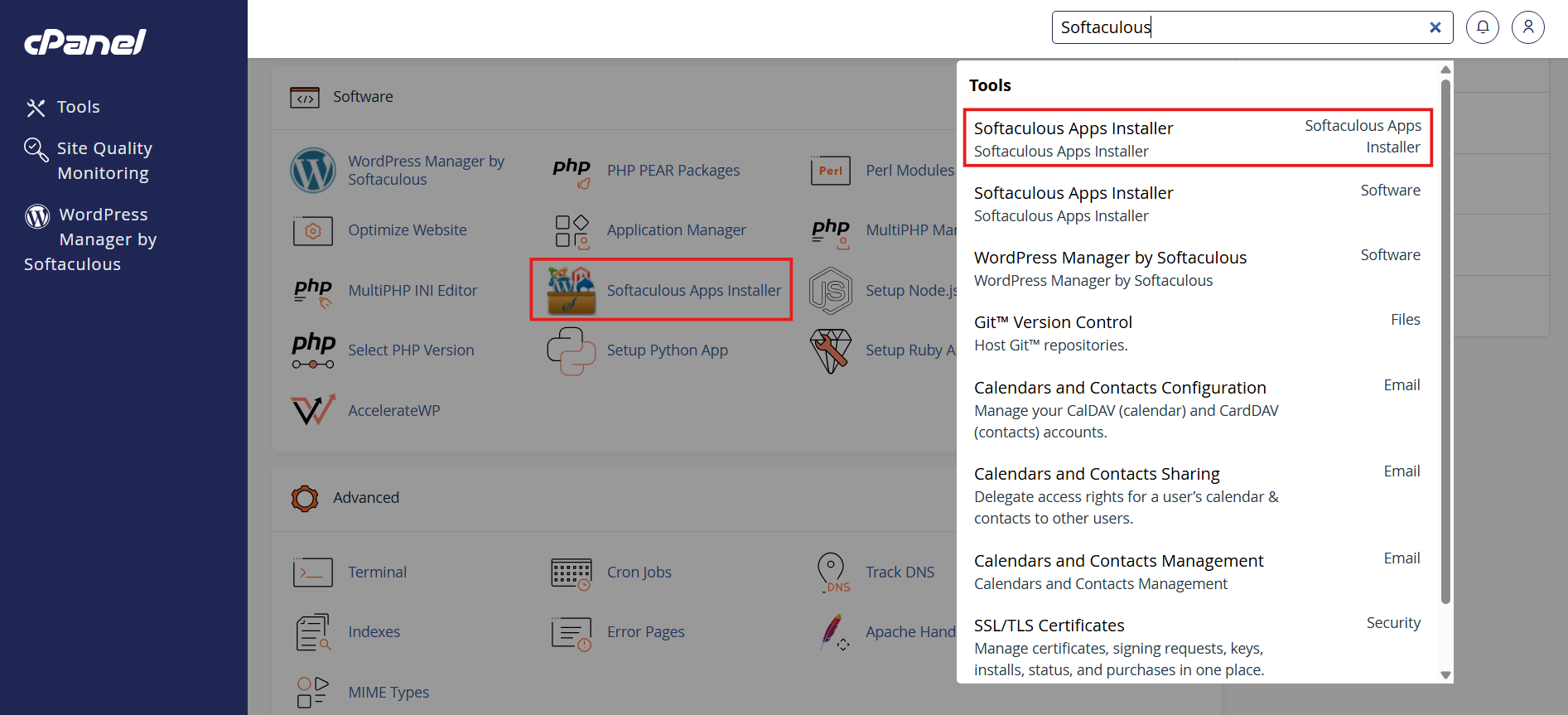Click the Track DNS pin icon
This screenshot has height=715, width=1568.
coord(832,572)
